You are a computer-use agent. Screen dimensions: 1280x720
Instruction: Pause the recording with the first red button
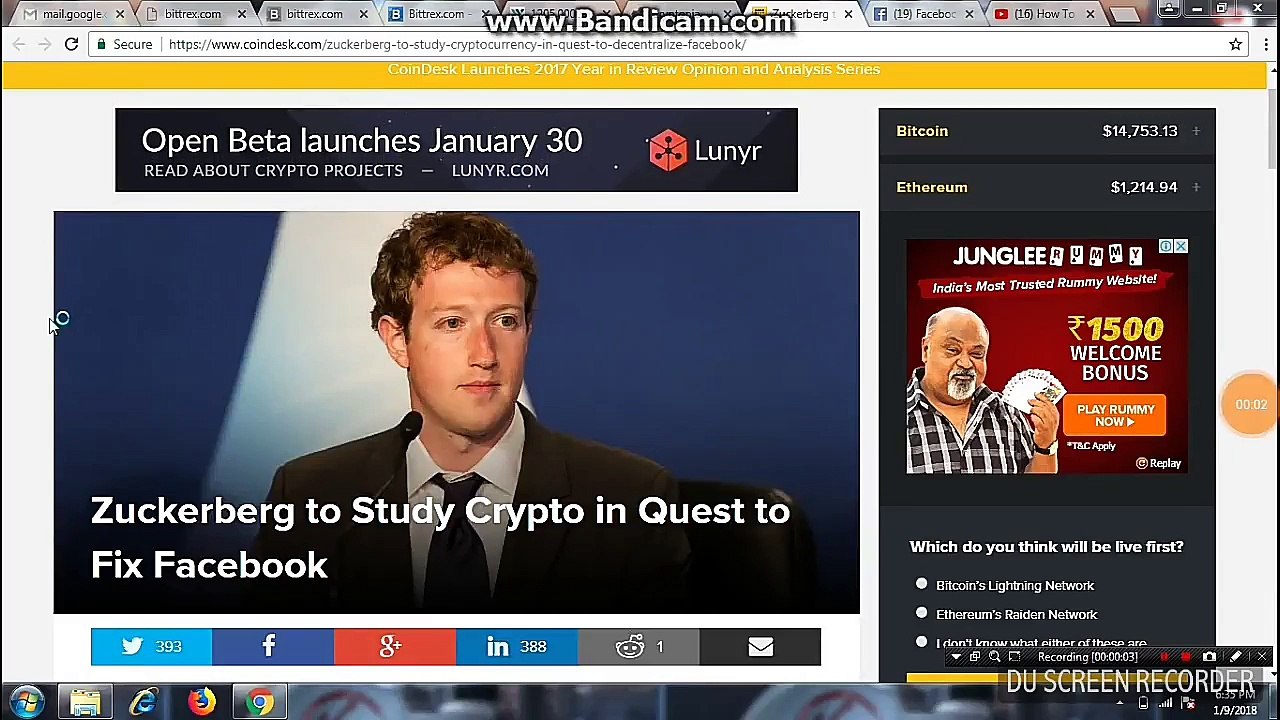pyautogui.click(x=1164, y=657)
